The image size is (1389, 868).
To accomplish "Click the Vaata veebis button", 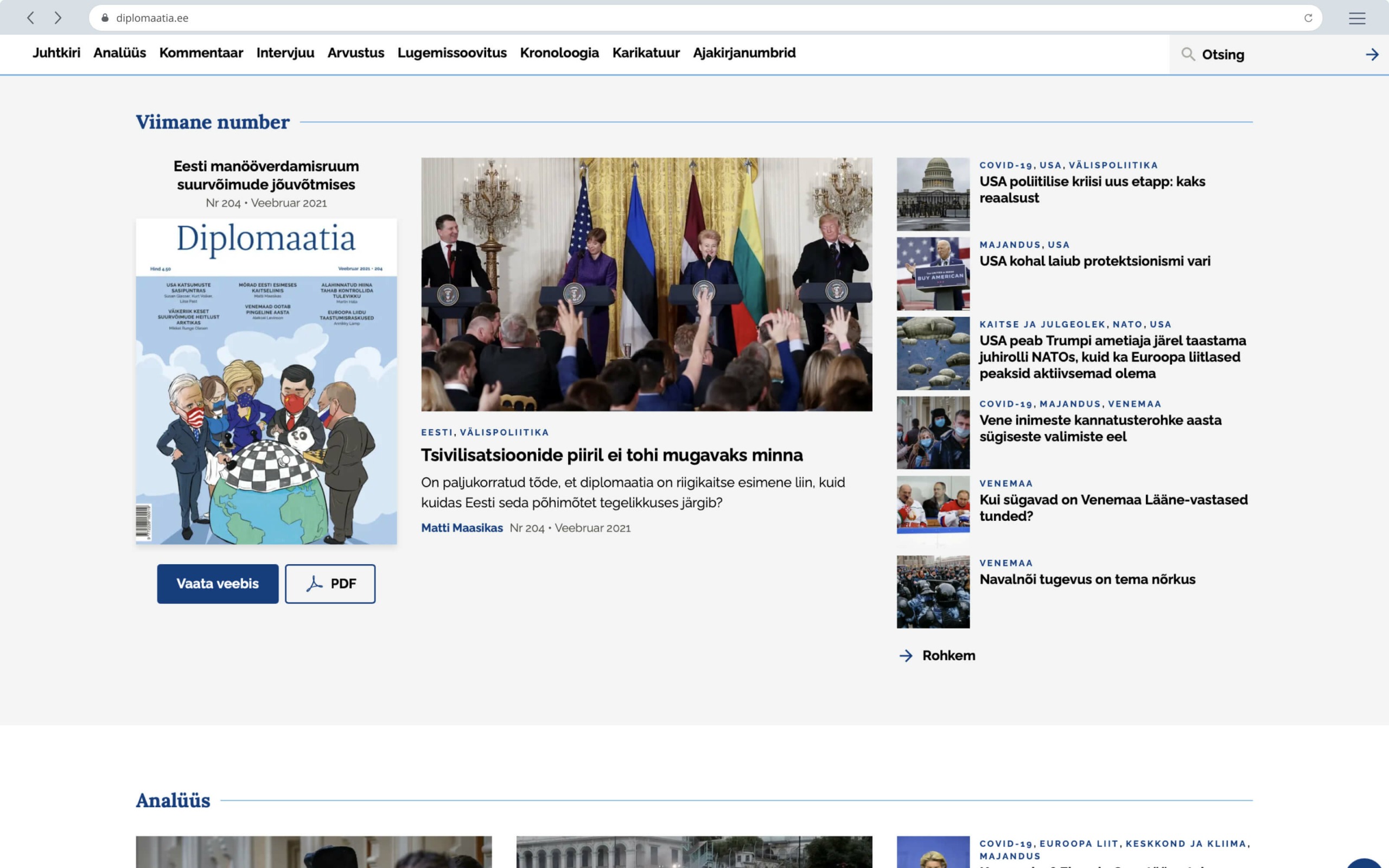I will pos(218,583).
